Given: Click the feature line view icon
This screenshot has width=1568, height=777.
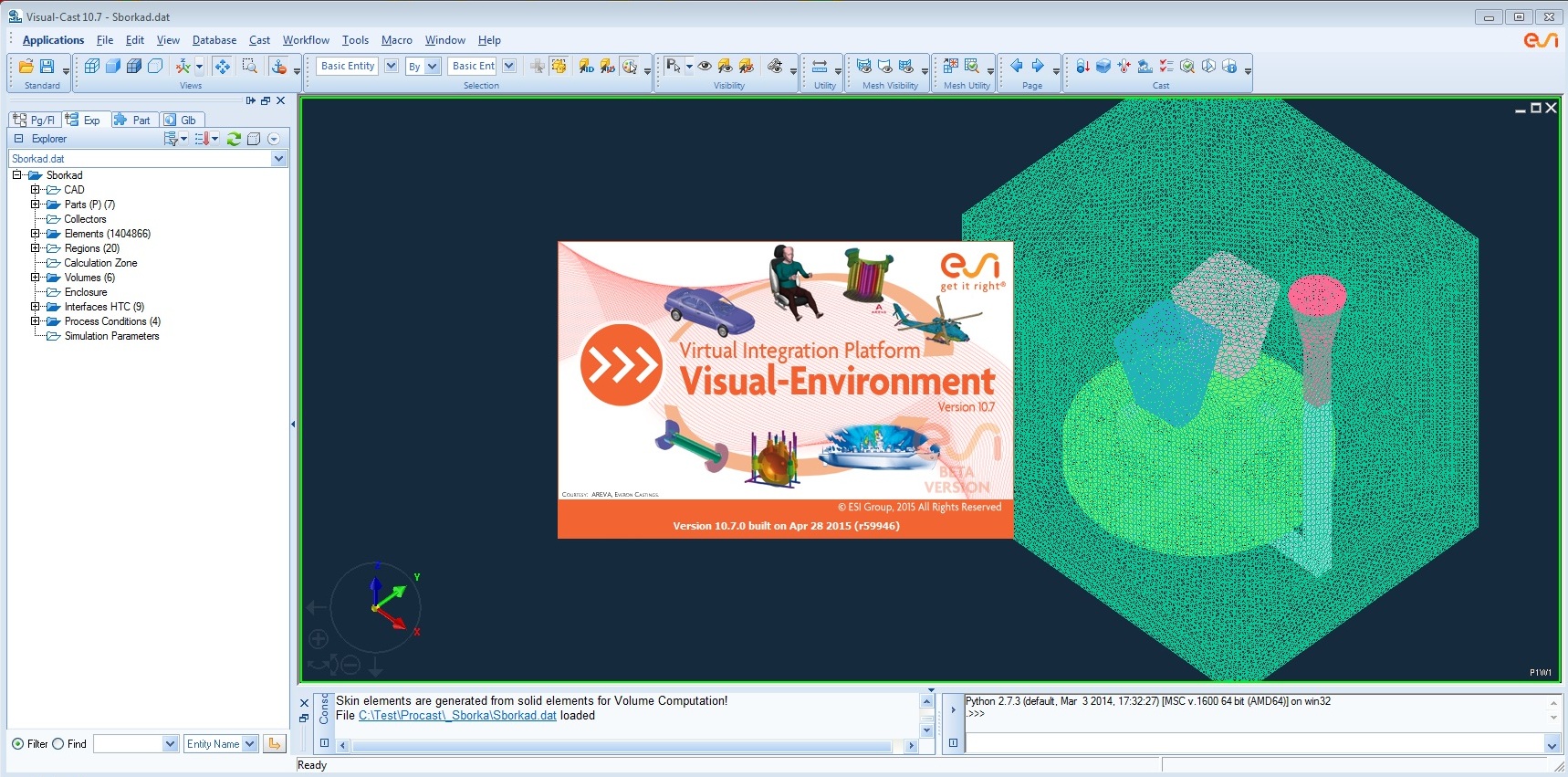Looking at the screenshot, I should (x=155, y=66).
